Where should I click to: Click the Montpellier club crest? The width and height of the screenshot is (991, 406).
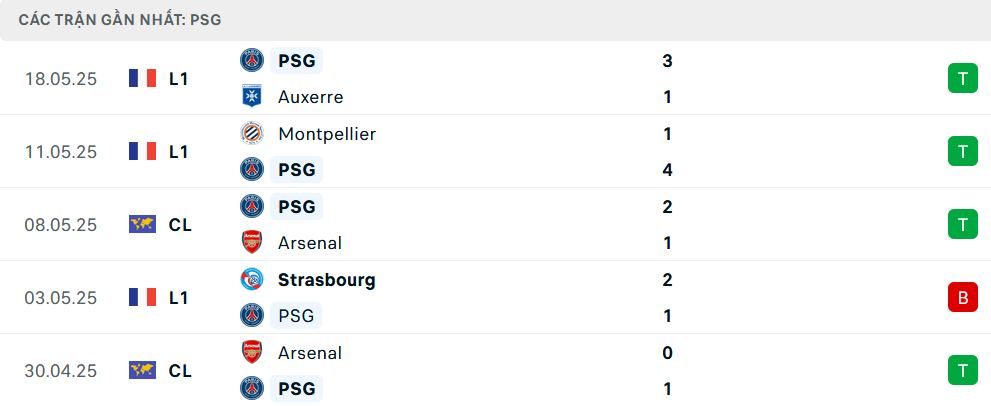(252, 133)
